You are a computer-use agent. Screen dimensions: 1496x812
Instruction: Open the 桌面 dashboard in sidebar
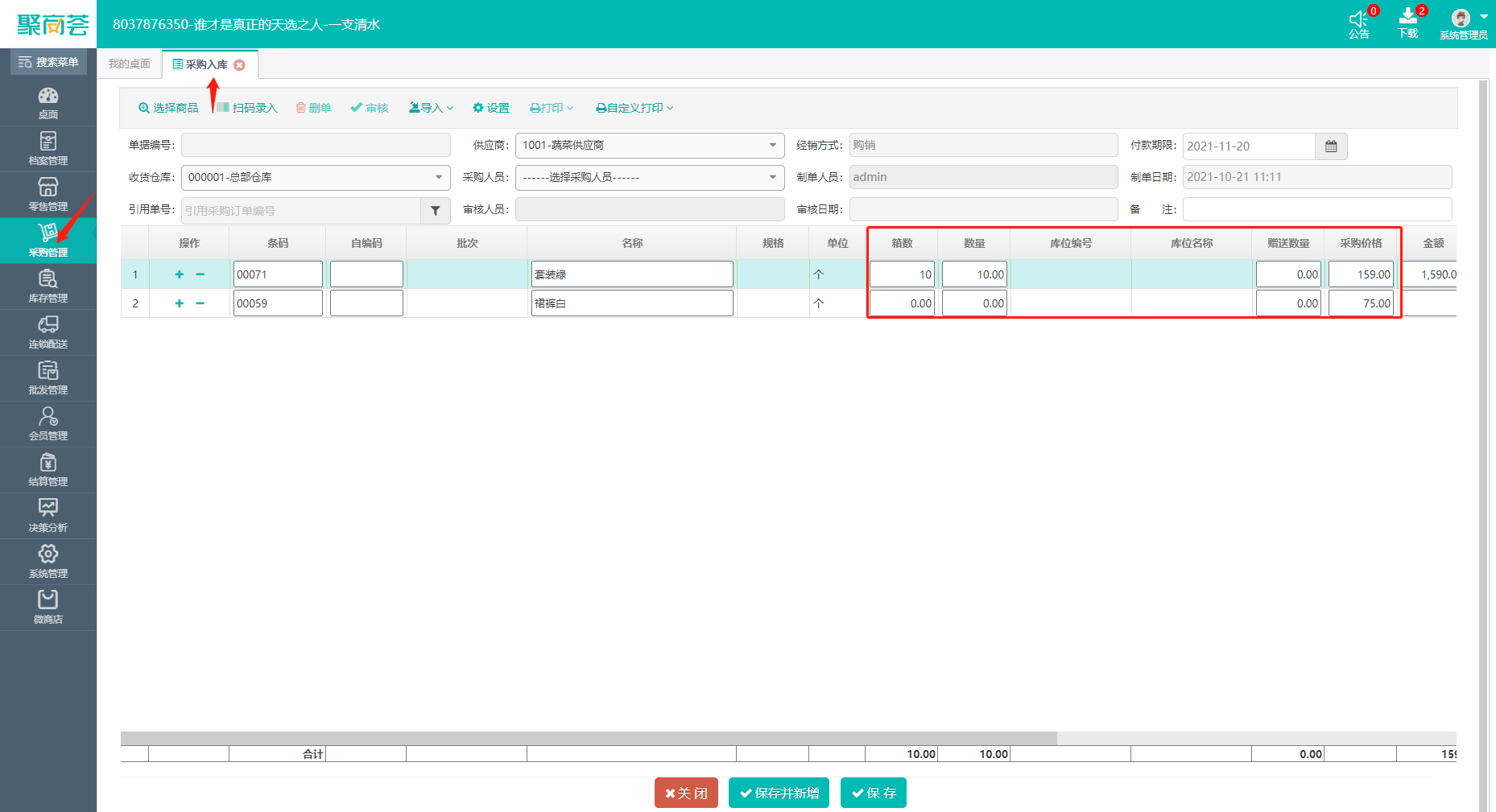[48, 103]
